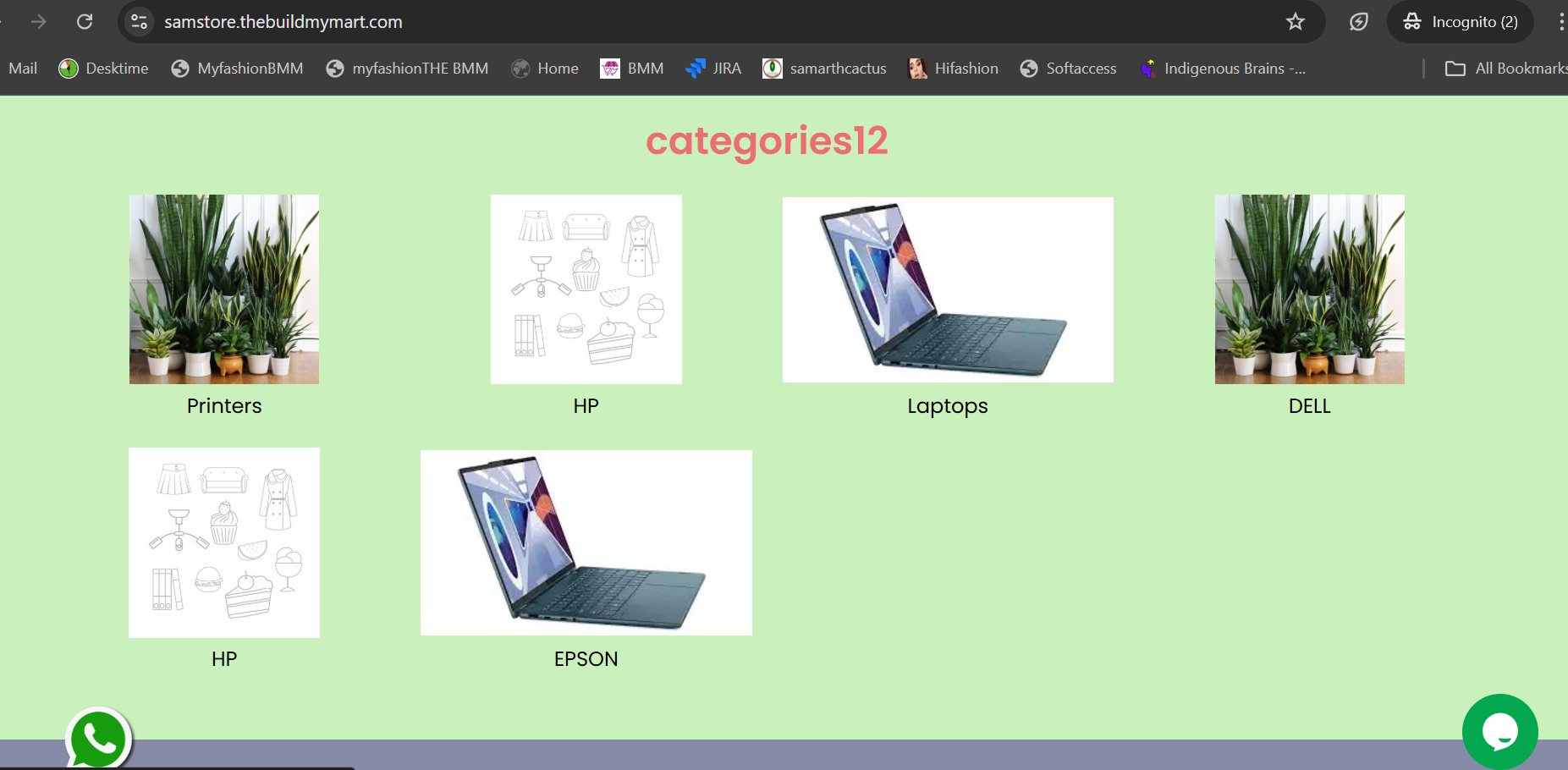Open the Desktime bookmark

pyautogui.click(x=103, y=69)
